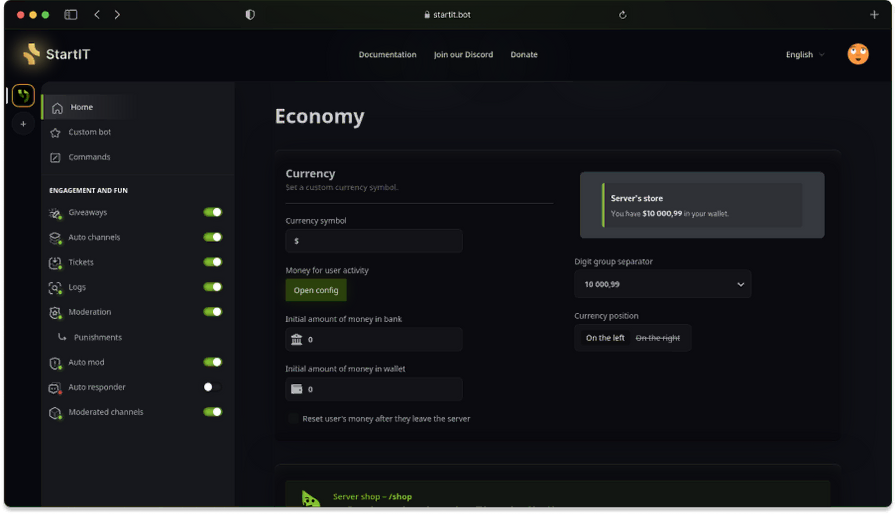The width and height of the screenshot is (896, 514).
Task: Open the Custom bot page
Action: click(90, 132)
